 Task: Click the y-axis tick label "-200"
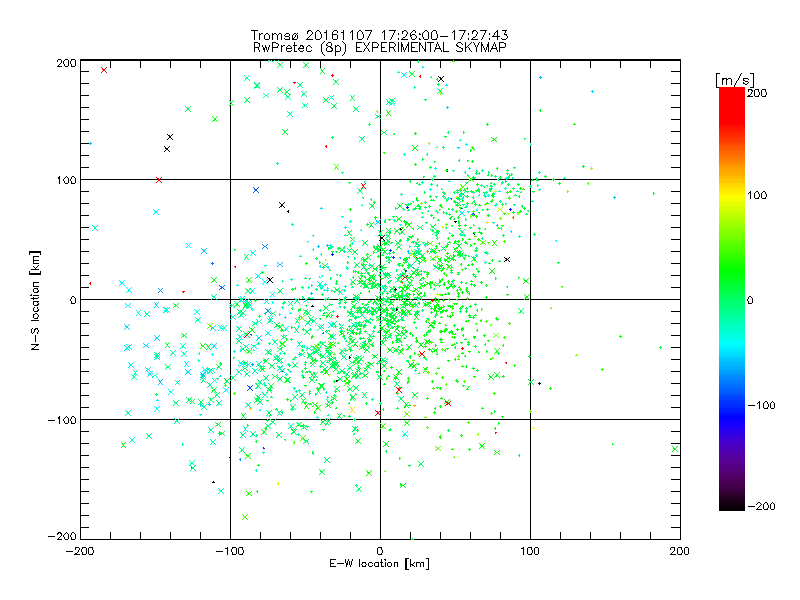tap(62, 536)
